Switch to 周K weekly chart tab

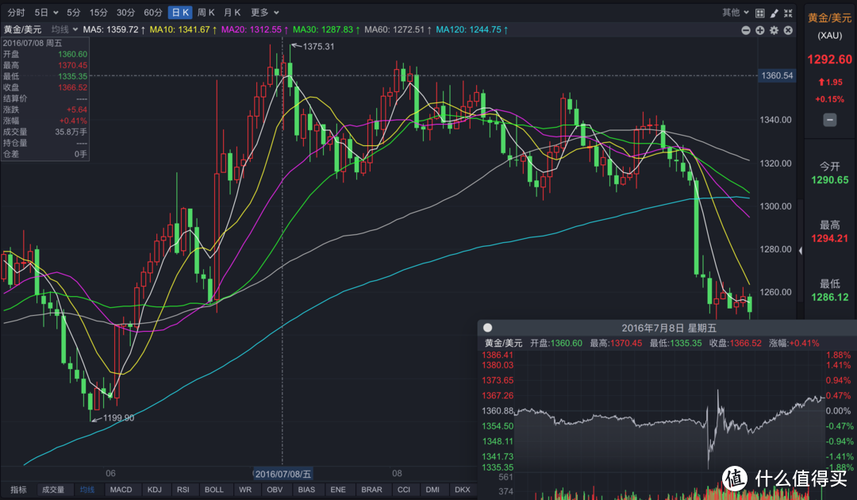pos(205,12)
